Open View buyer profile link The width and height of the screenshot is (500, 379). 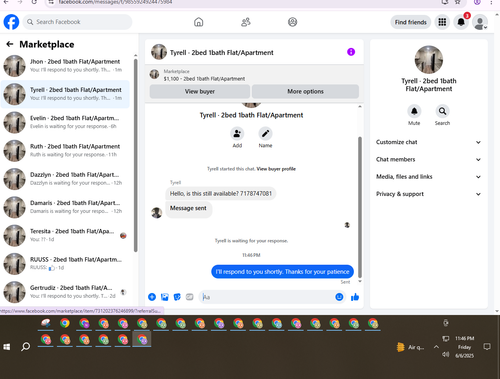tap(276, 169)
